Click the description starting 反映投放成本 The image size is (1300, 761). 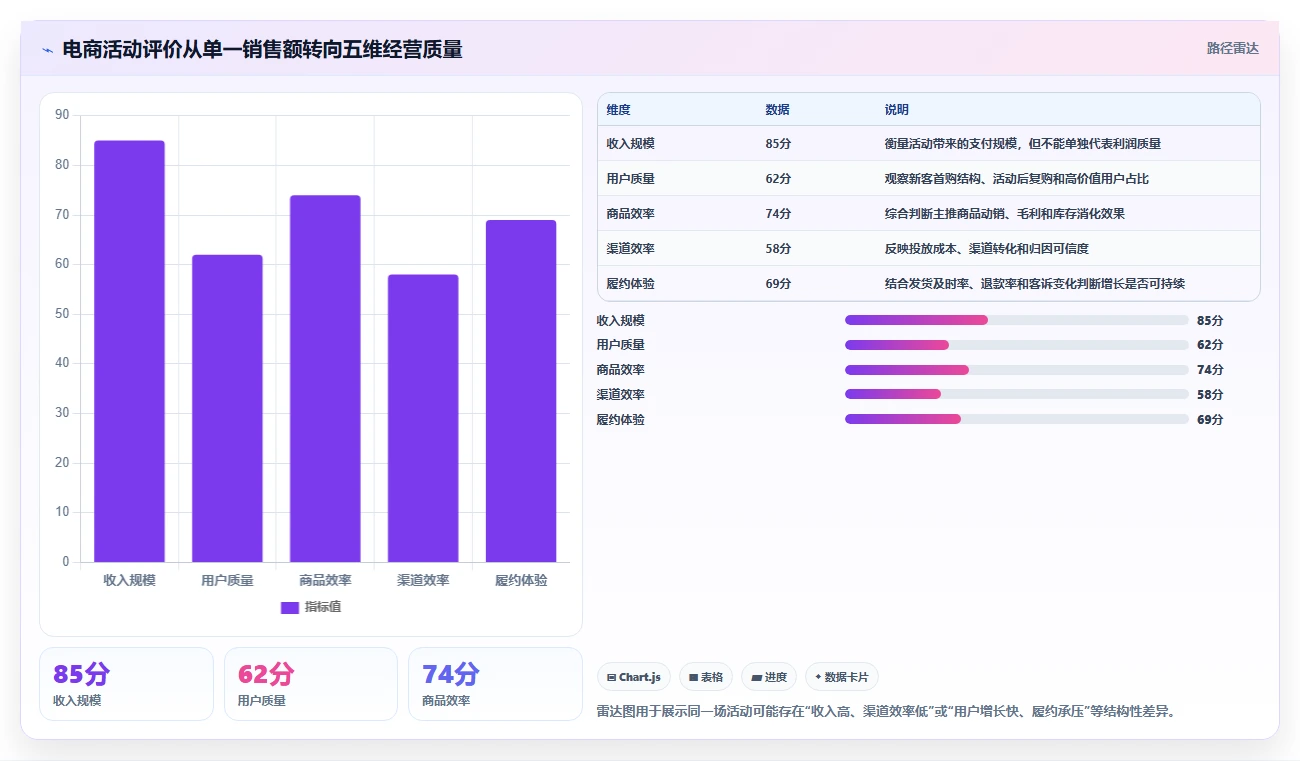click(x=986, y=249)
